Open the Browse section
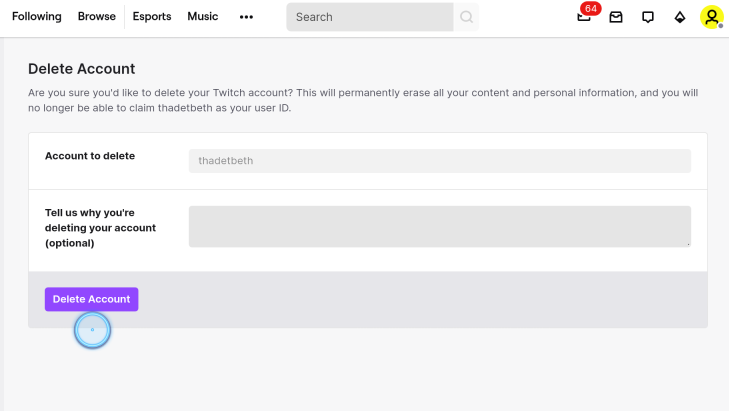This screenshot has width=729, height=411. coord(97,16)
